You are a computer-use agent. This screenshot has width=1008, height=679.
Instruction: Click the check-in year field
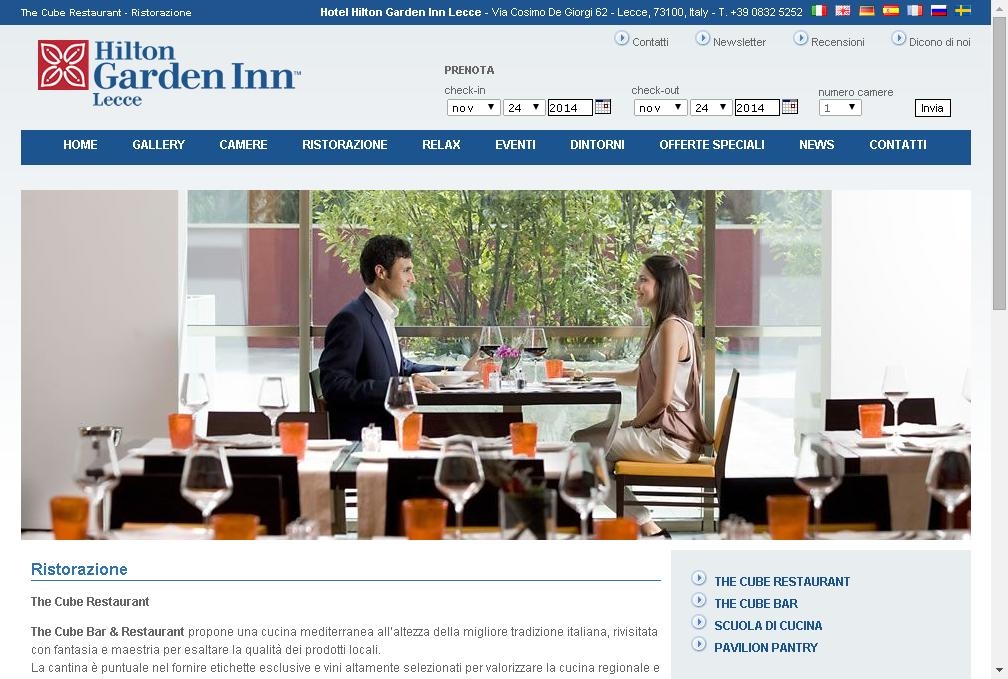point(570,107)
